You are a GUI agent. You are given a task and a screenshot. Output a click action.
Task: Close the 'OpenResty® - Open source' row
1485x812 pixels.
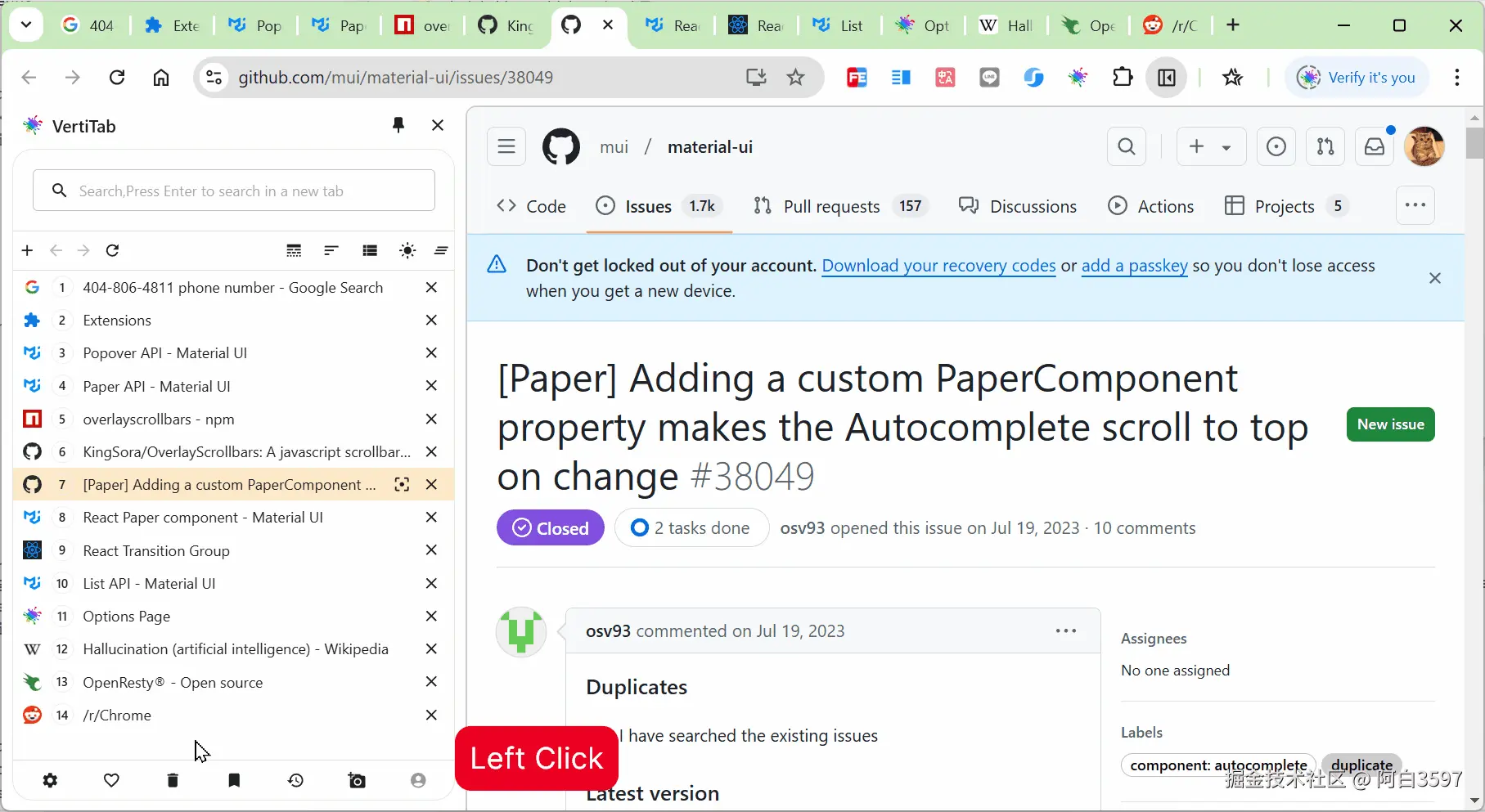[431, 681]
